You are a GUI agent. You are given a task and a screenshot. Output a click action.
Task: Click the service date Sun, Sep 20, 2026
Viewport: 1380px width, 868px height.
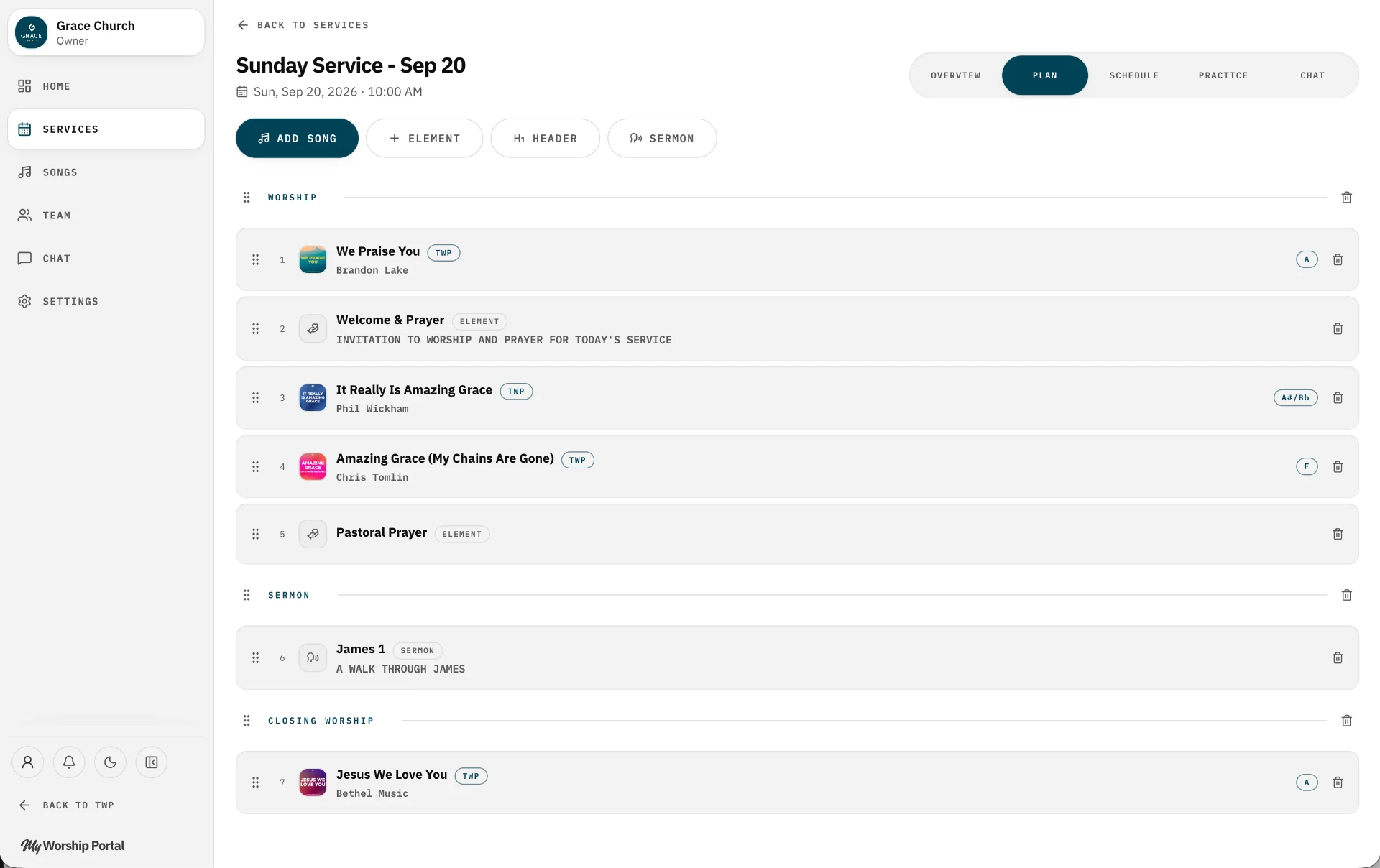click(305, 92)
